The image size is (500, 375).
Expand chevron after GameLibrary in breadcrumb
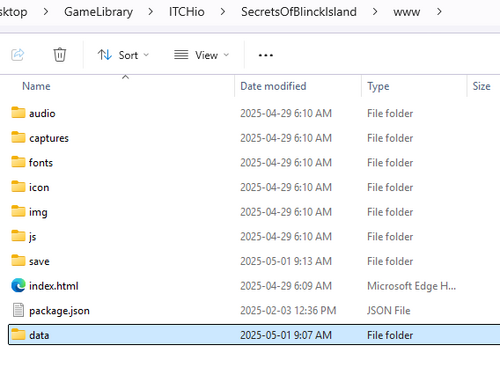point(150,12)
